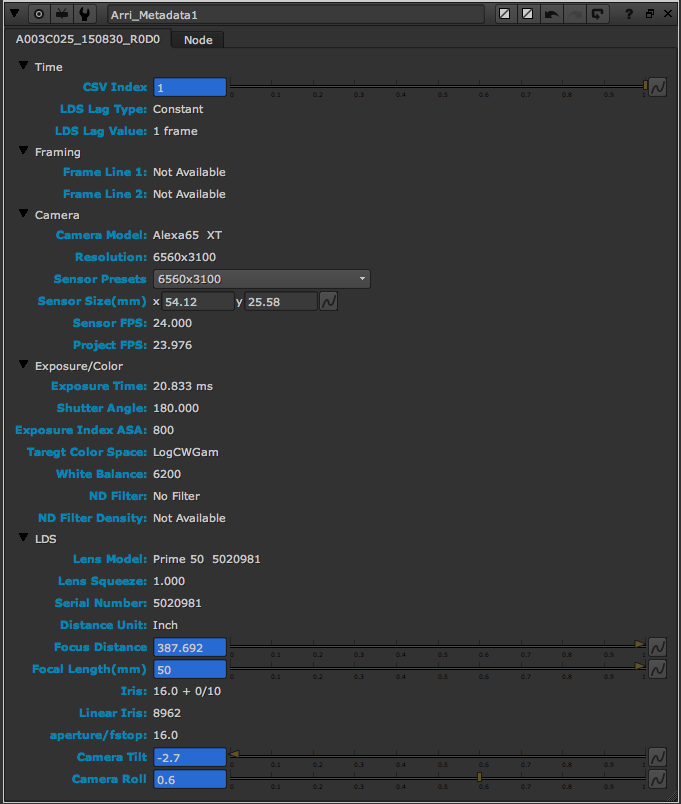Viewport: 681px width, 804px height.
Task: Click animation curve button for Camera Roll
Action: pos(657,779)
